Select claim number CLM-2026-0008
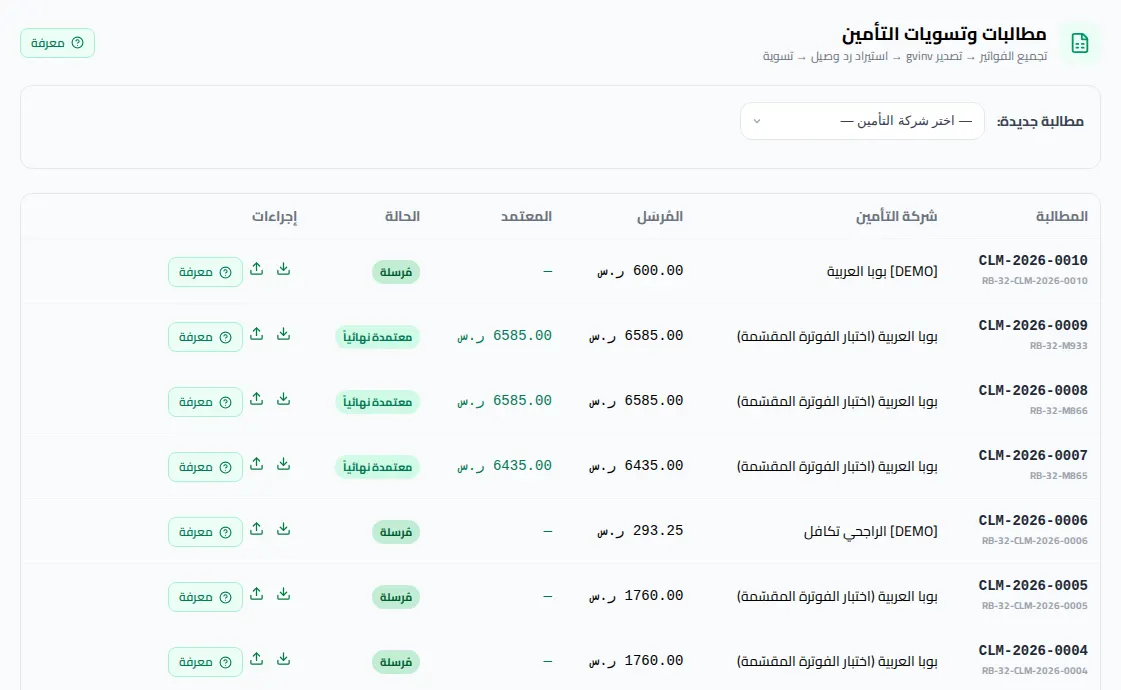The height and width of the screenshot is (690, 1121). 1033,390
